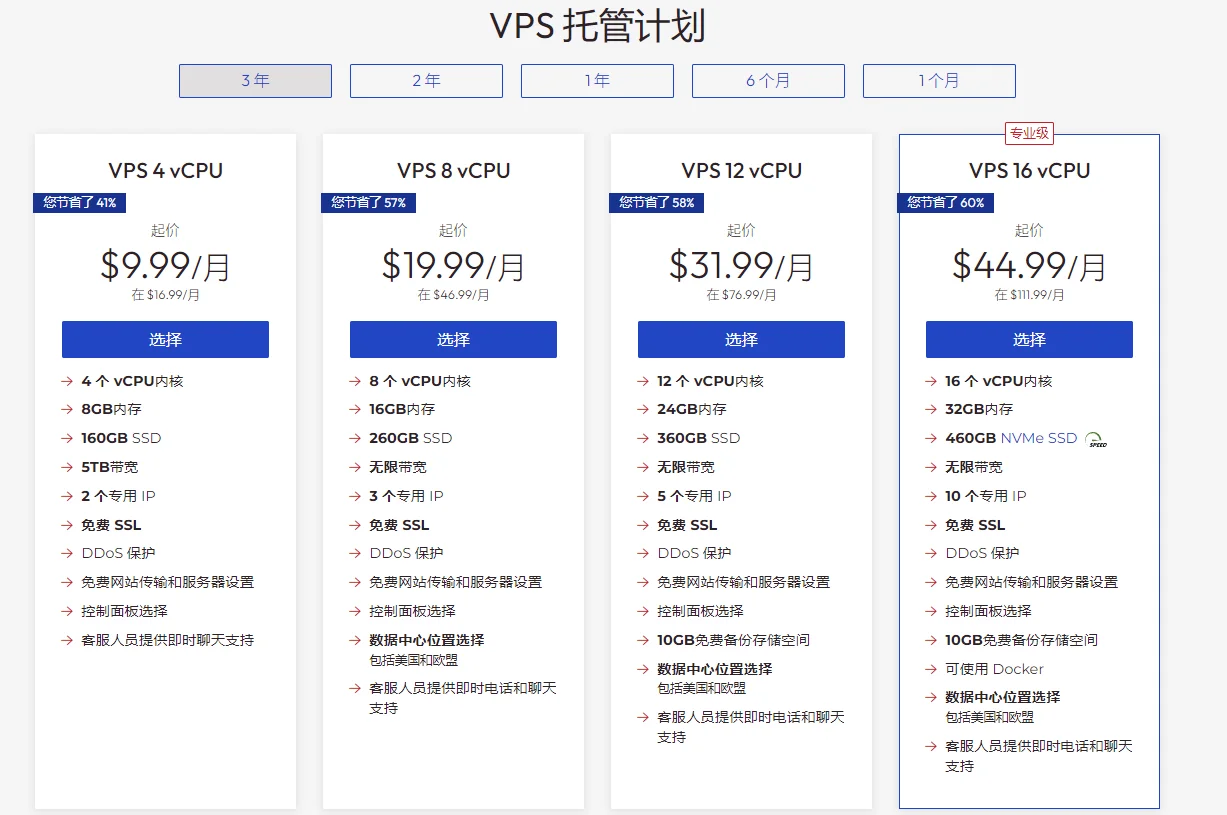
Task: Click the 8GB内存 feature
Action: click(x=114, y=409)
